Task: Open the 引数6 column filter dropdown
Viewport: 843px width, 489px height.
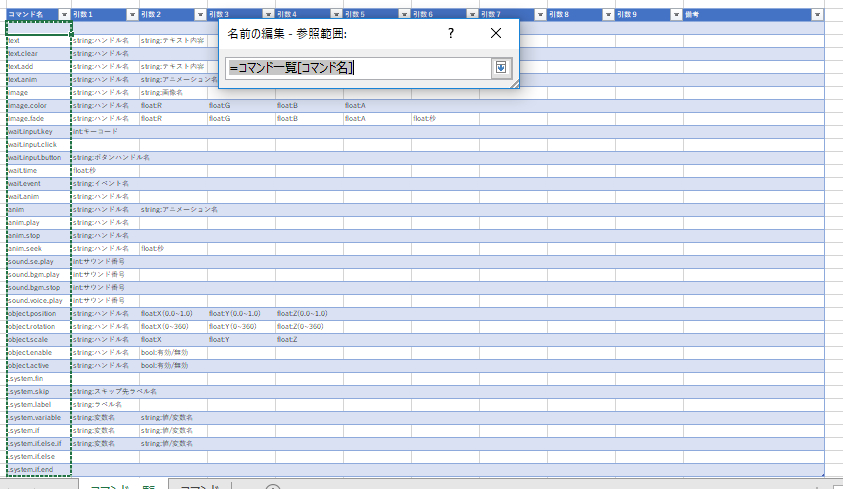Action: [x=472, y=15]
